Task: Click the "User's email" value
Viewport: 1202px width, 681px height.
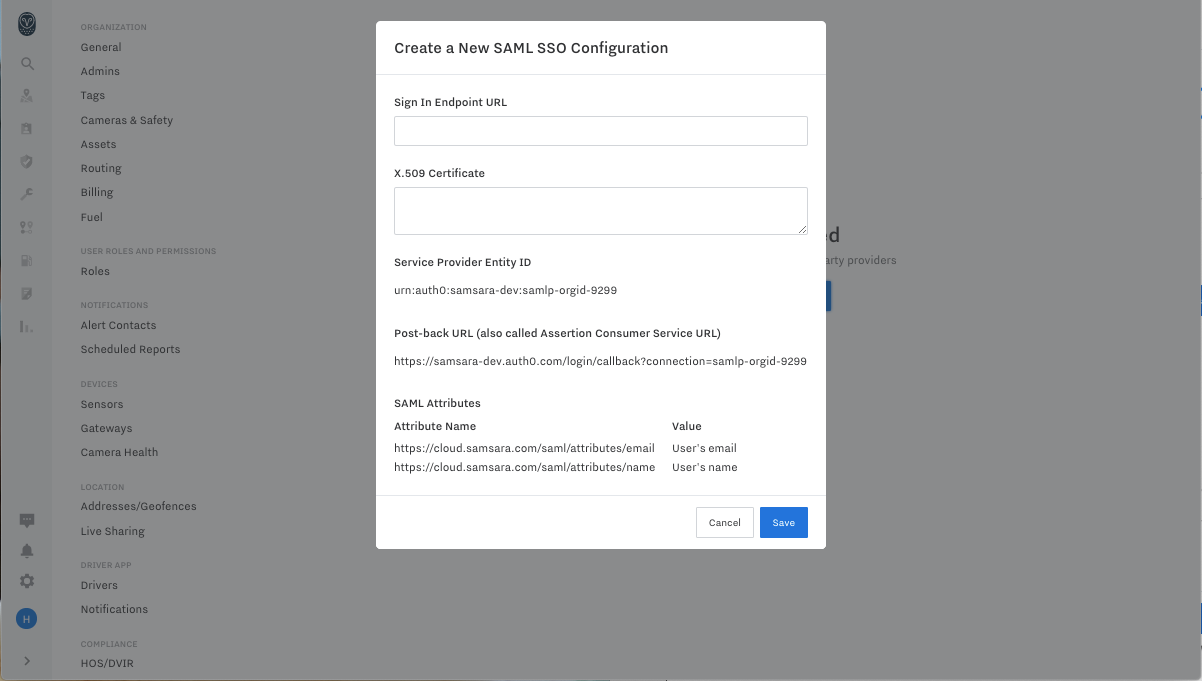Action: click(x=704, y=448)
